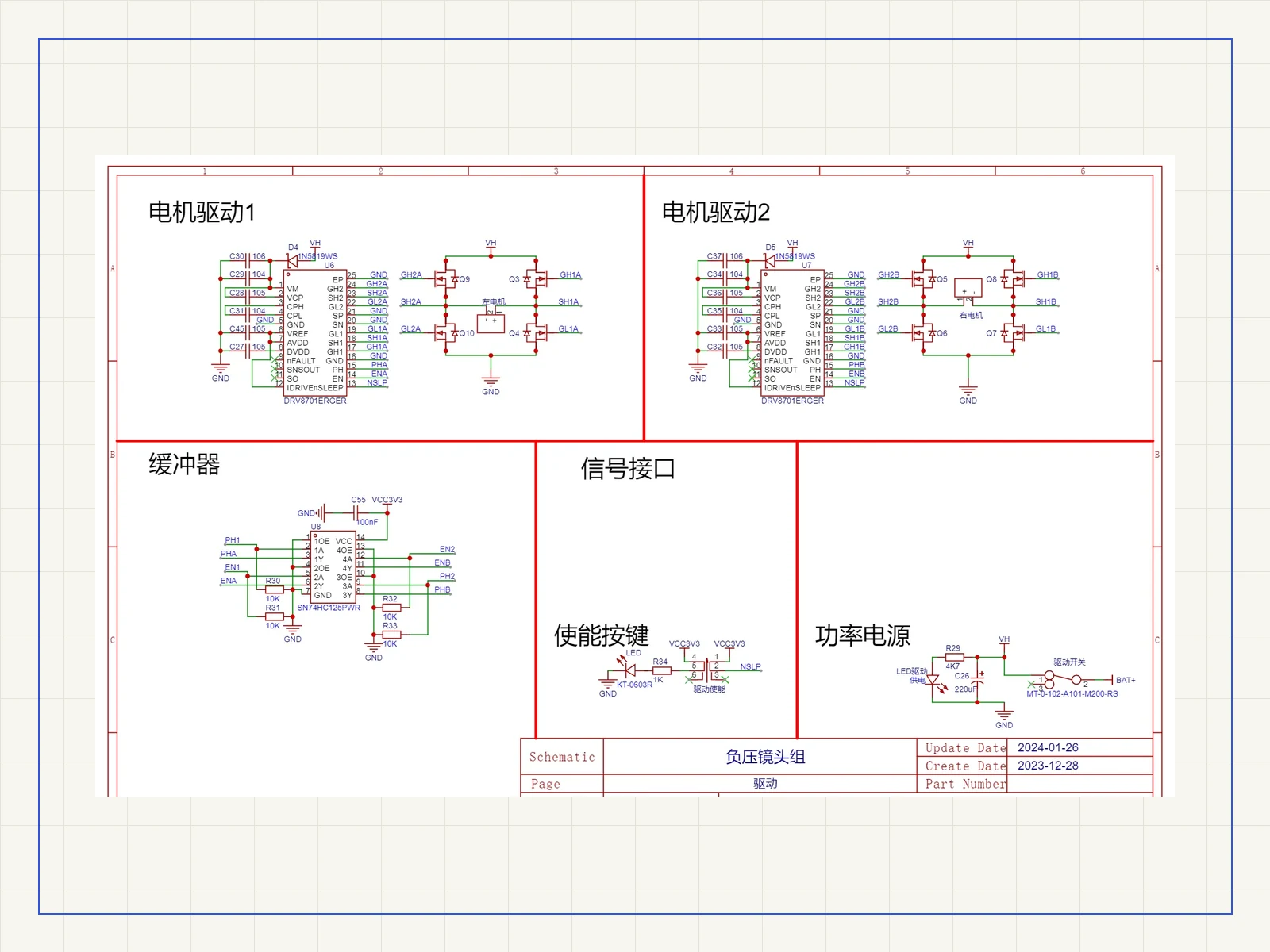Click the NSLP net label beside 驱动使能

point(750,666)
